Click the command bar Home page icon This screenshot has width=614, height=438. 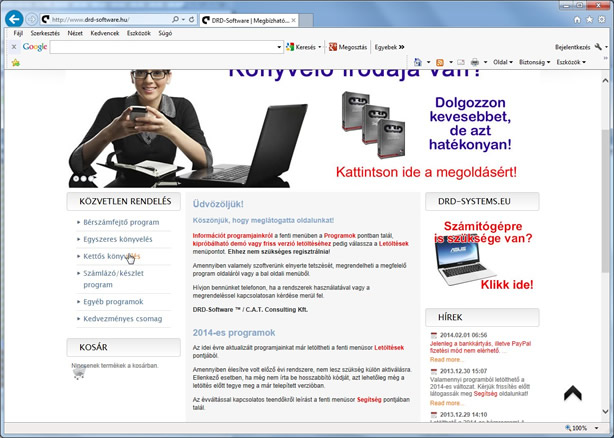pos(418,62)
